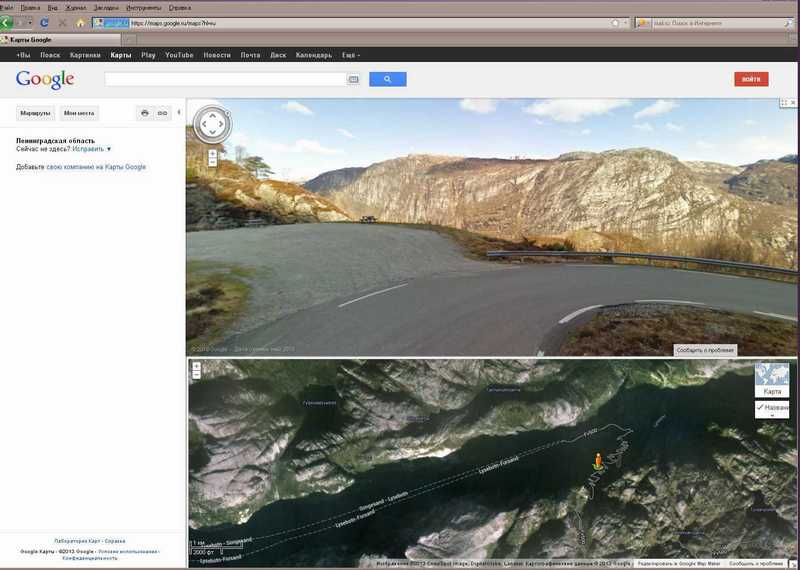The height and width of the screenshot is (570, 800).
Task: Open the Закладки browser menu
Action: click(103, 7)
